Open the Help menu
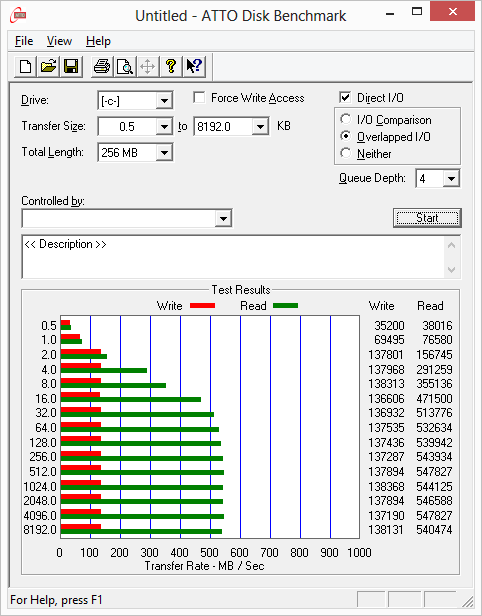Image resolution: width=482 pixels, height=616 pixels. click(x=98, y=41)
